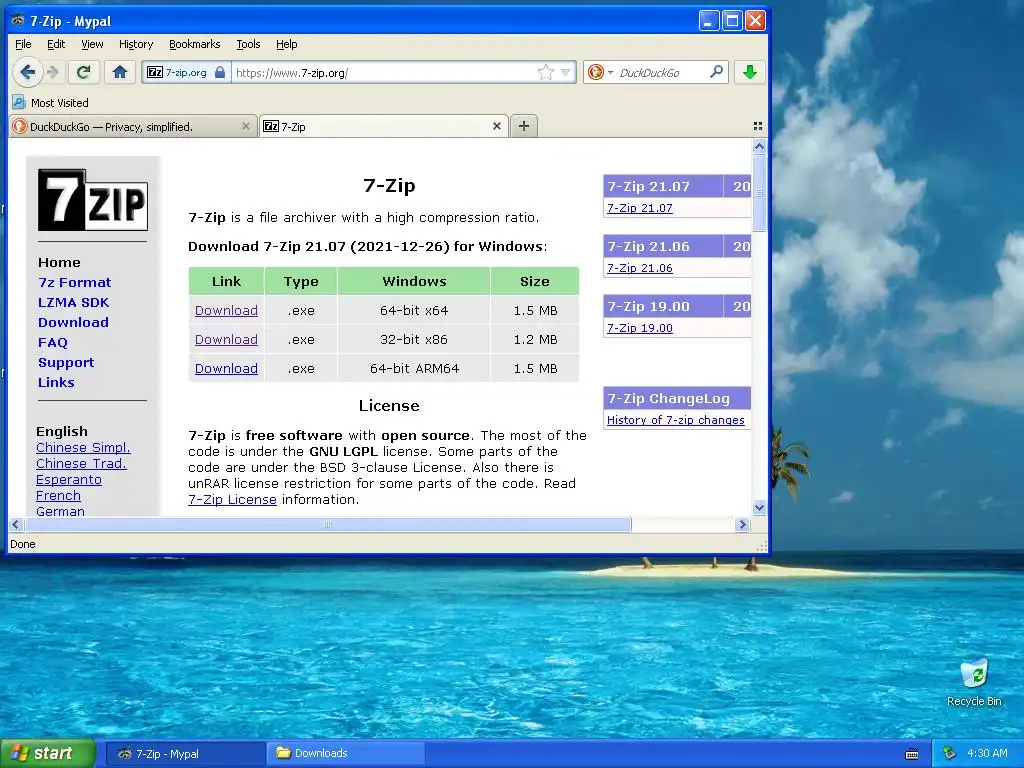The height and width of the screenshot is (768, 1024).
Task: Switch to DuckDuckGo tab
Action: click(x=133, y=127)
